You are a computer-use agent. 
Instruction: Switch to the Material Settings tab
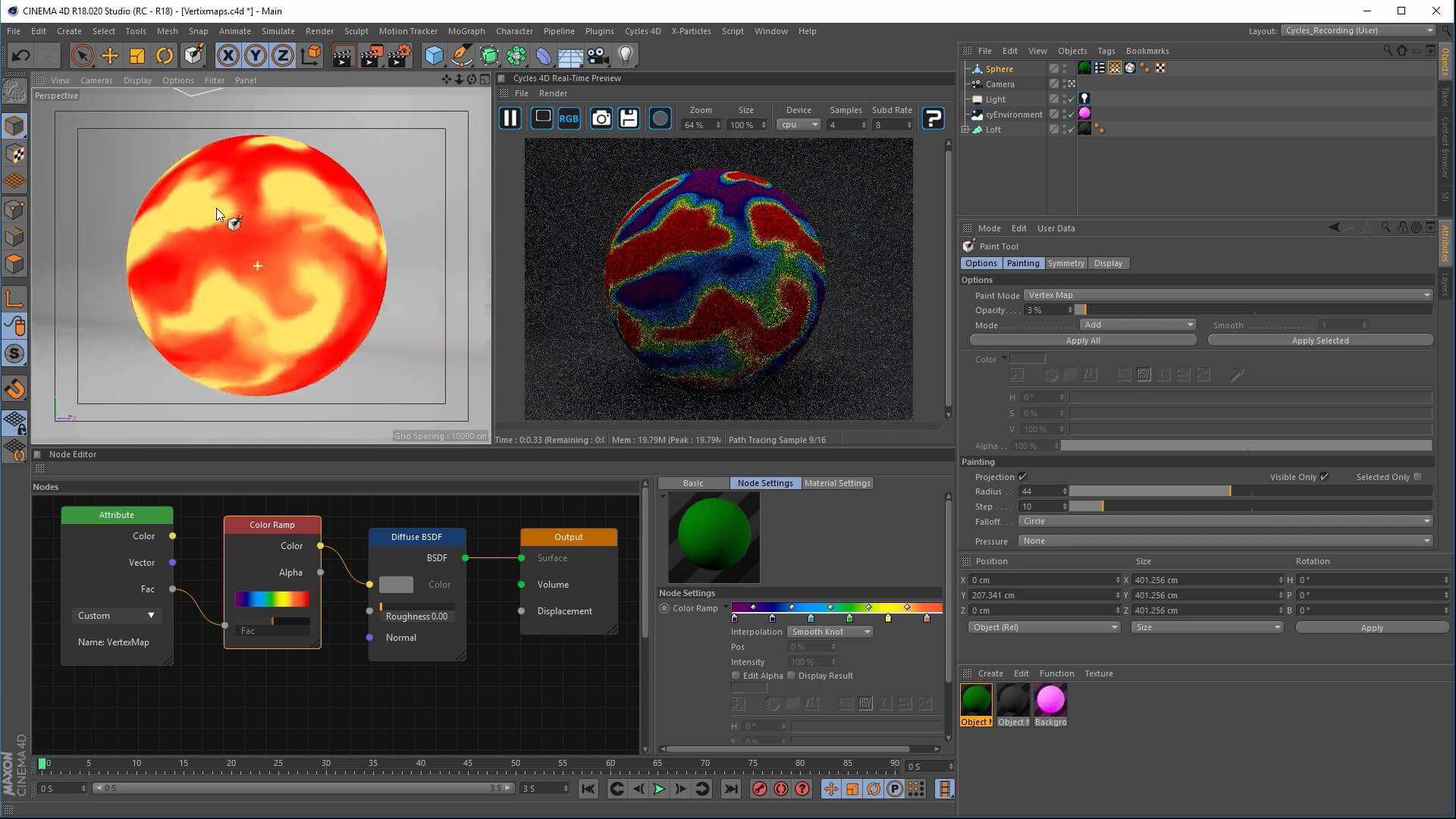tap(837, 483)
